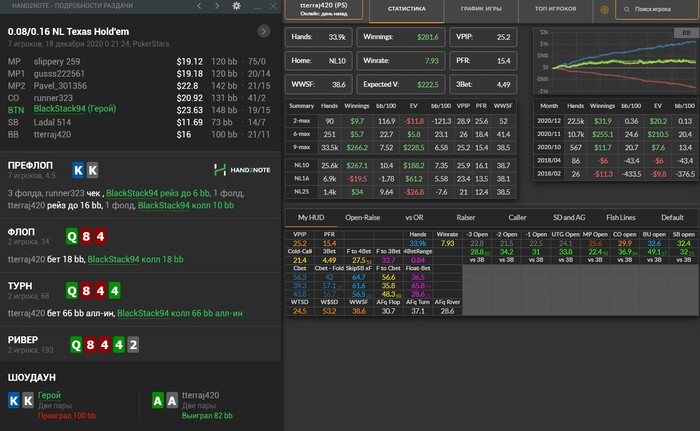This screenshot has height=431, width=700.
Task: Select the 2020/10 month row
Action: point(616,147)
